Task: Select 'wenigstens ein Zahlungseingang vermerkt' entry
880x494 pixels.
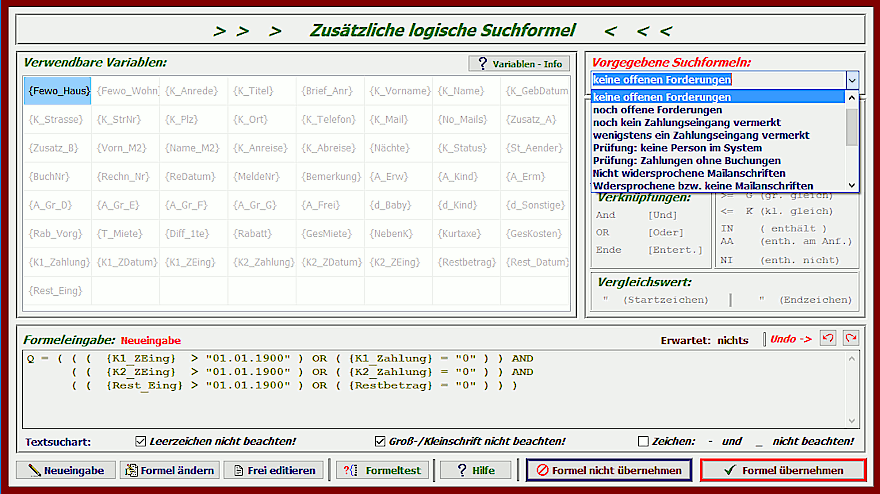Action: (x=700, y=135)
